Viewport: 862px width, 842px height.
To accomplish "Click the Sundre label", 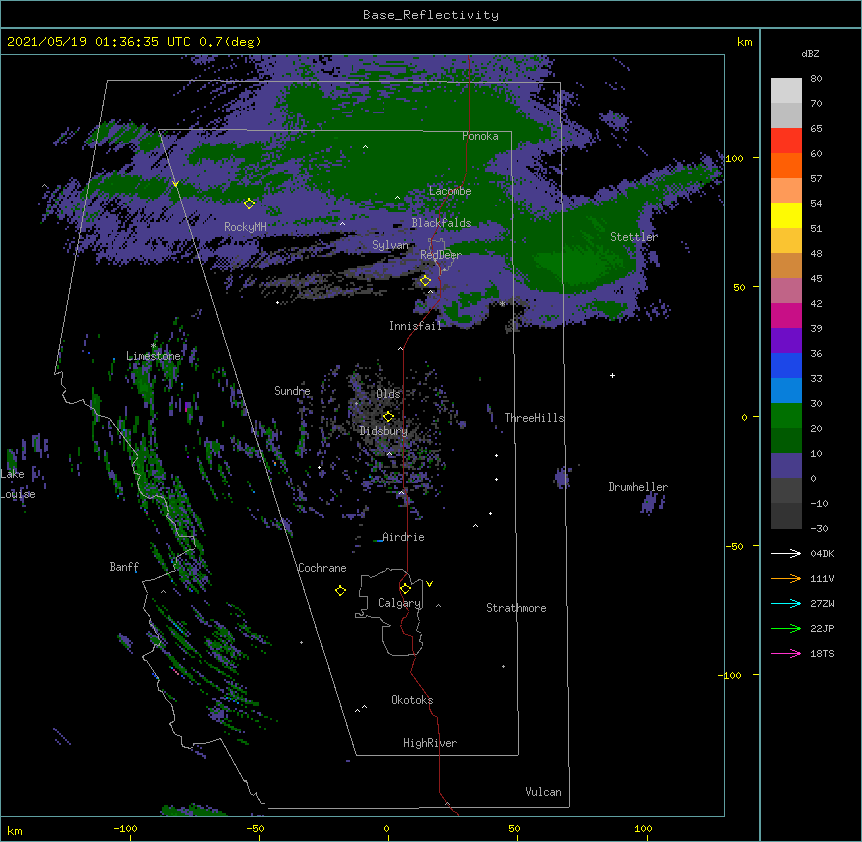I will tap(292, 391).
